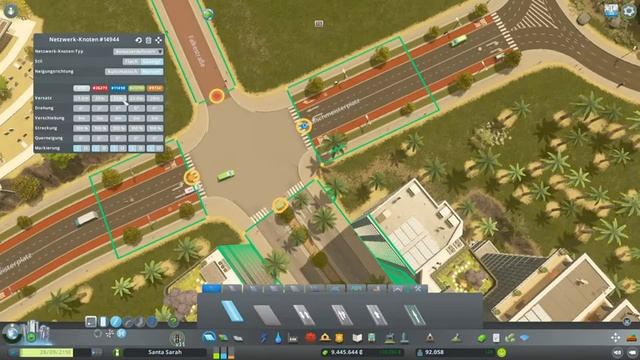
Task: Open the third tab in the road panel
Action: click(253, 289)
